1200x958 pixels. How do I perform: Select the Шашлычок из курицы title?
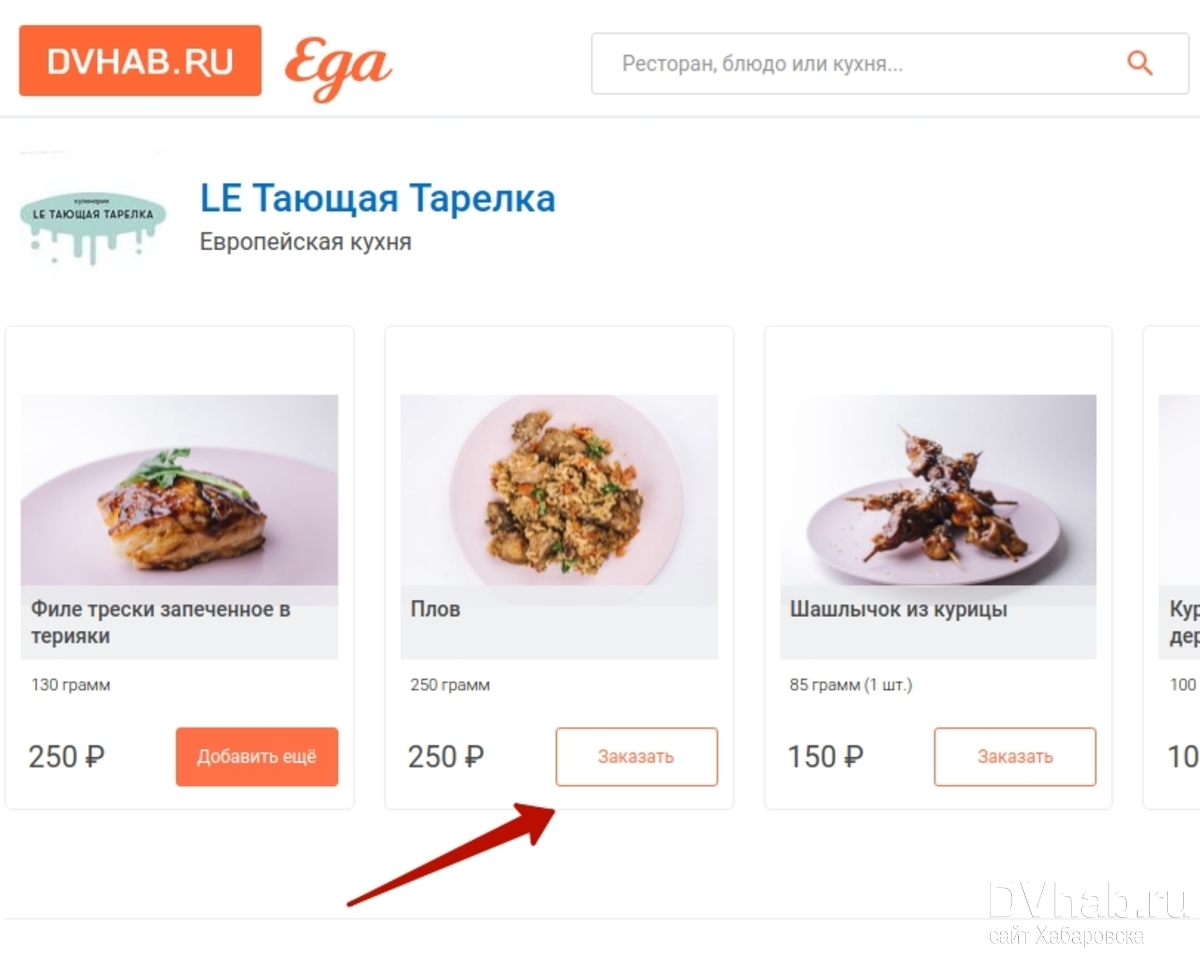(x=899, y=609)
